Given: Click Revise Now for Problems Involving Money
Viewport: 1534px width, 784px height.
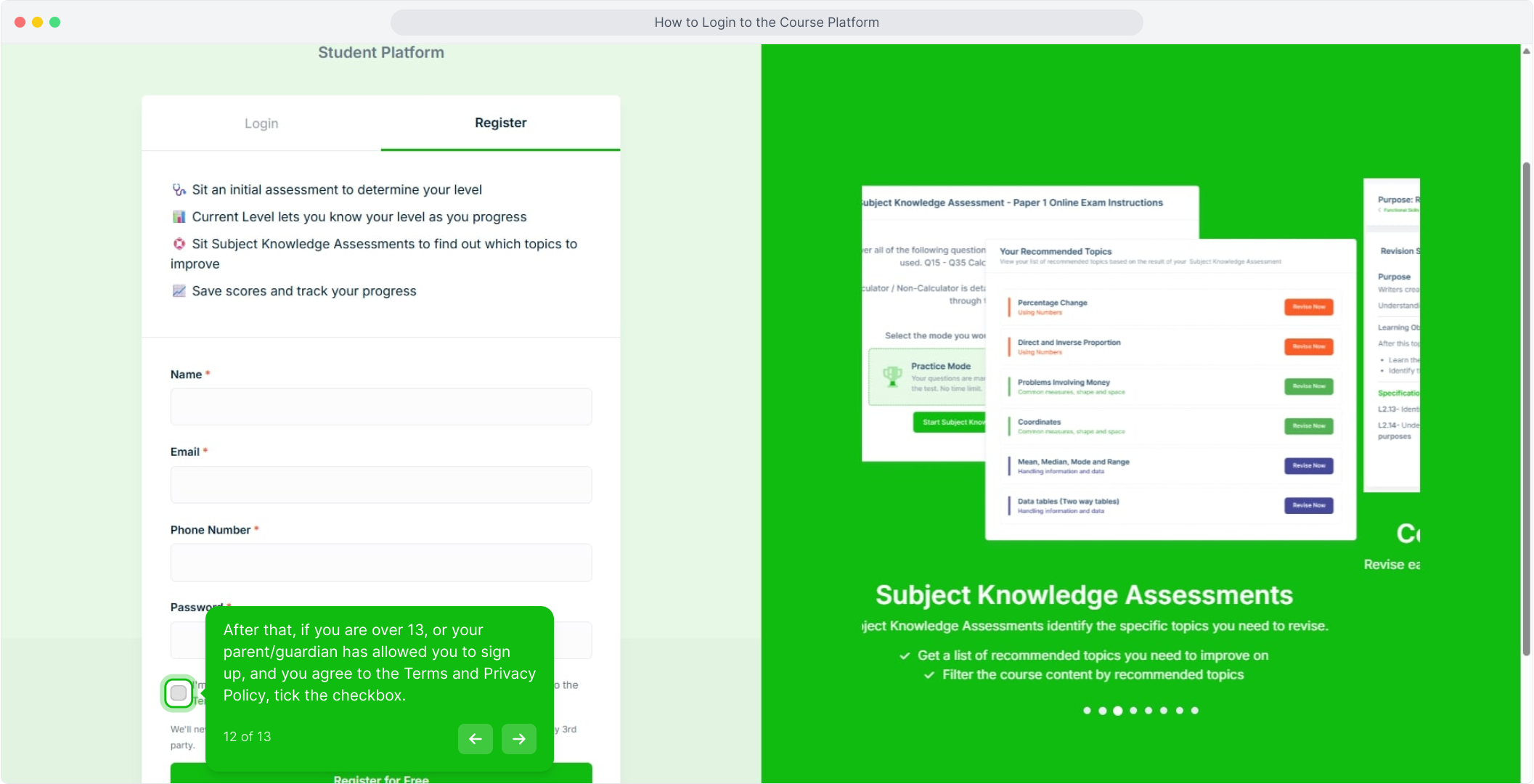Looking at the screenshot, I should pos(1309,386).
